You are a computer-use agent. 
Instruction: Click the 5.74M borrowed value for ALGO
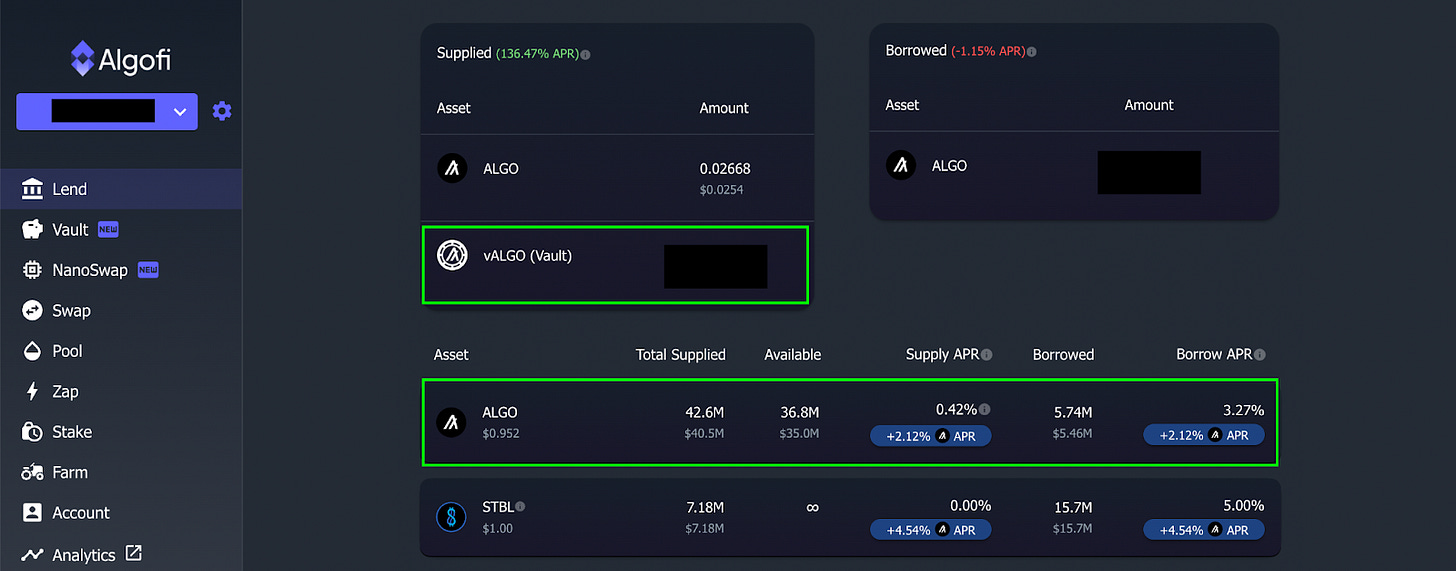(1072, 412)
